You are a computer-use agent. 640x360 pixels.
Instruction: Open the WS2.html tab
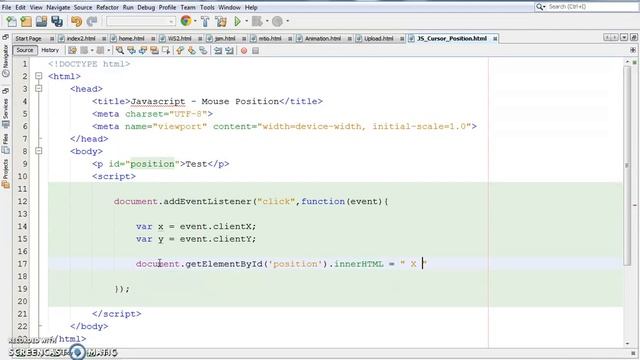click(x=180, y=38)
